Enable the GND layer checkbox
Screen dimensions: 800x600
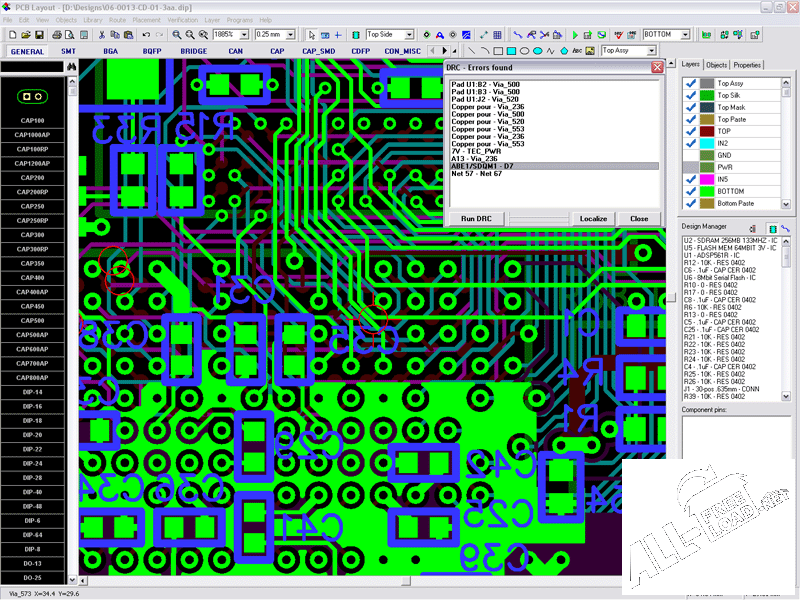point(690,155)
